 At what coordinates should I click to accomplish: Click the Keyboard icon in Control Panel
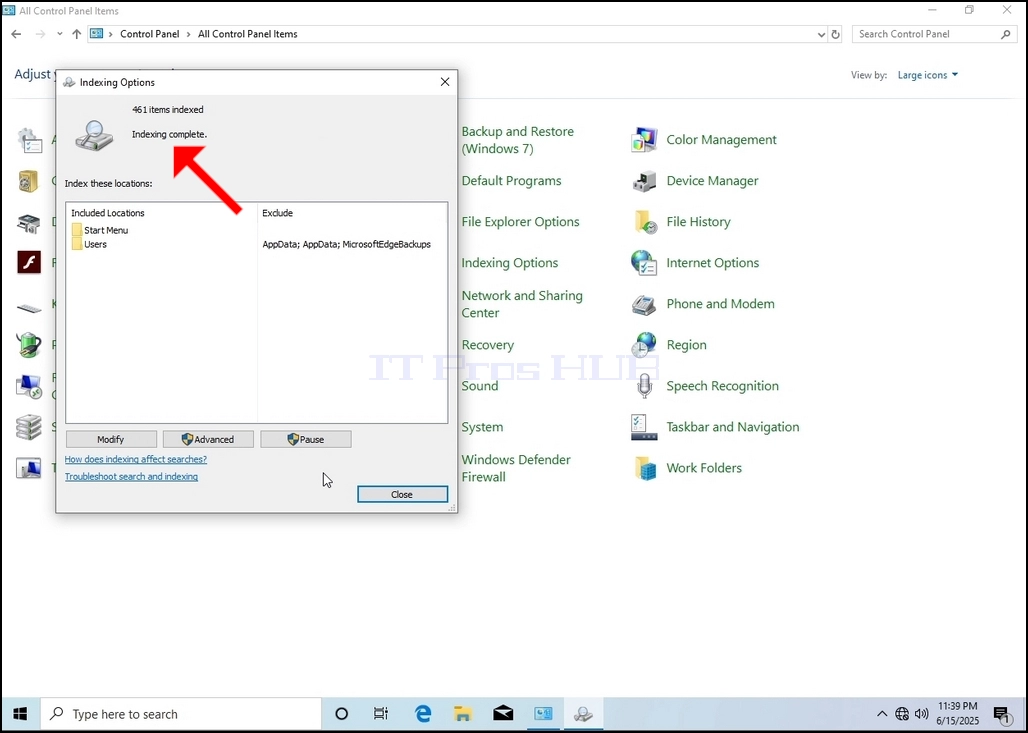[29, 307]
